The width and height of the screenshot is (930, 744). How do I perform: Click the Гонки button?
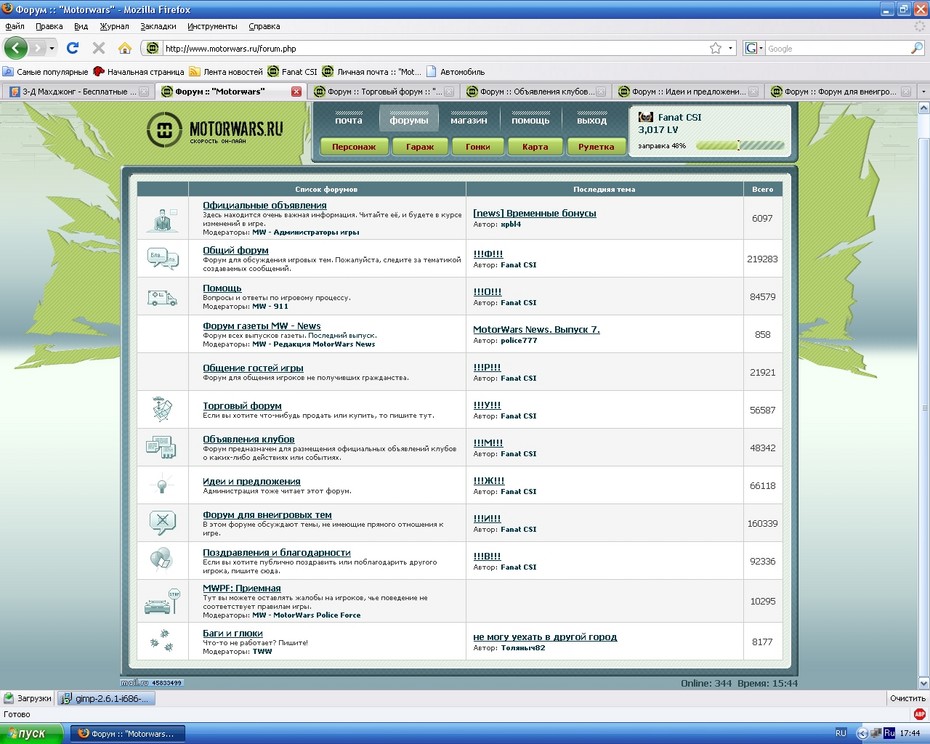(478, 147)
